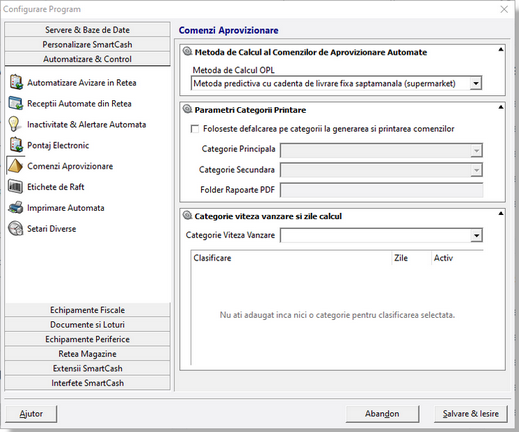Switch to Servere & Baze de Date
Image resolution: width=519 pixels, height=432 pixels.
[87, 30]
